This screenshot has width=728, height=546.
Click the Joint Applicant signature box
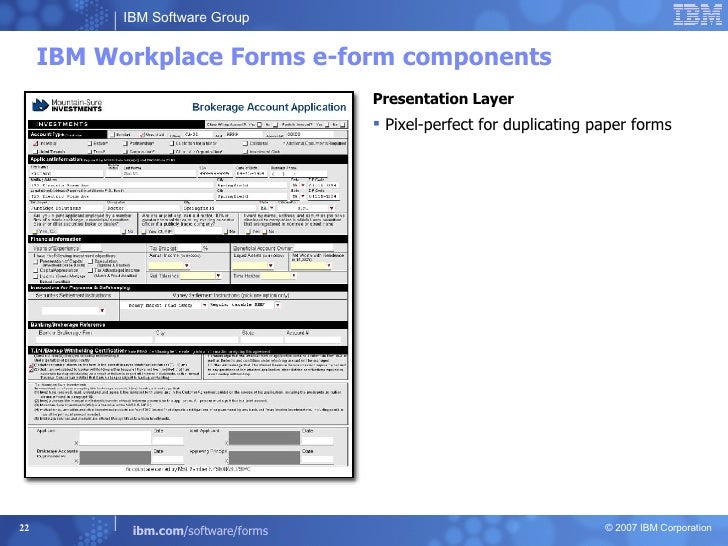[x=264, y=438]
